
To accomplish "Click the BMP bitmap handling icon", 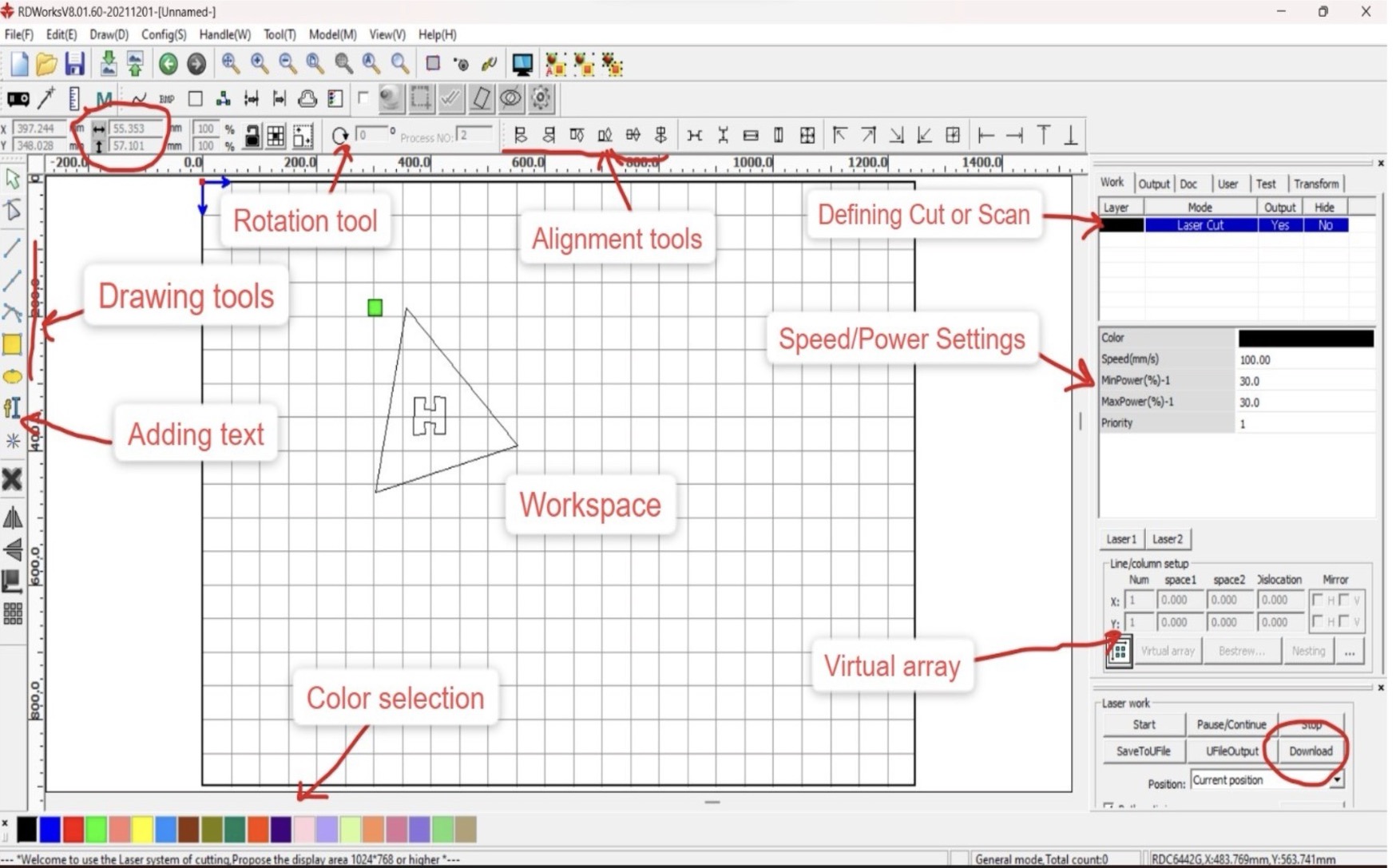I will [x=166, y=99].
